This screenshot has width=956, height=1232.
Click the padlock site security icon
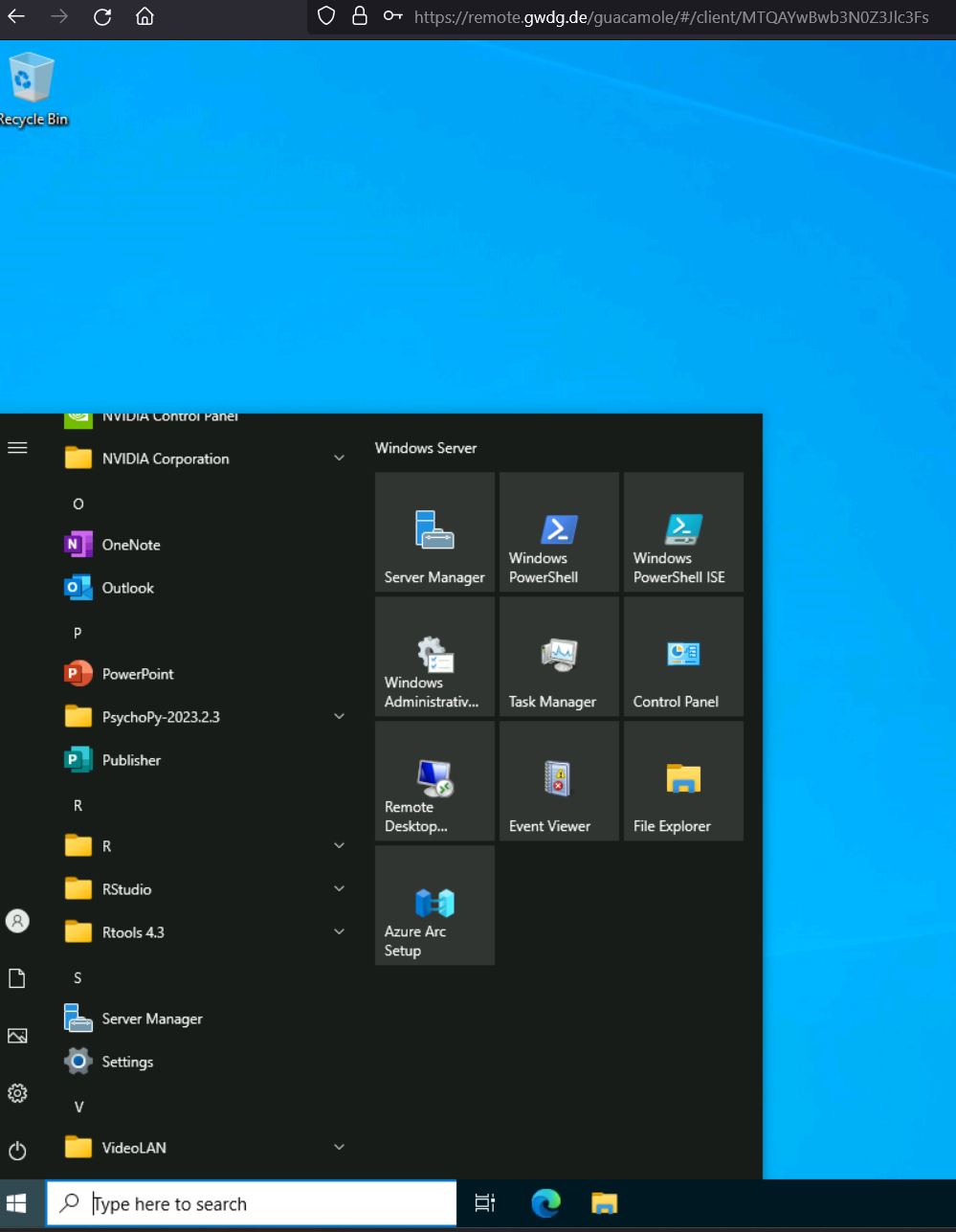tap(360, 16)
